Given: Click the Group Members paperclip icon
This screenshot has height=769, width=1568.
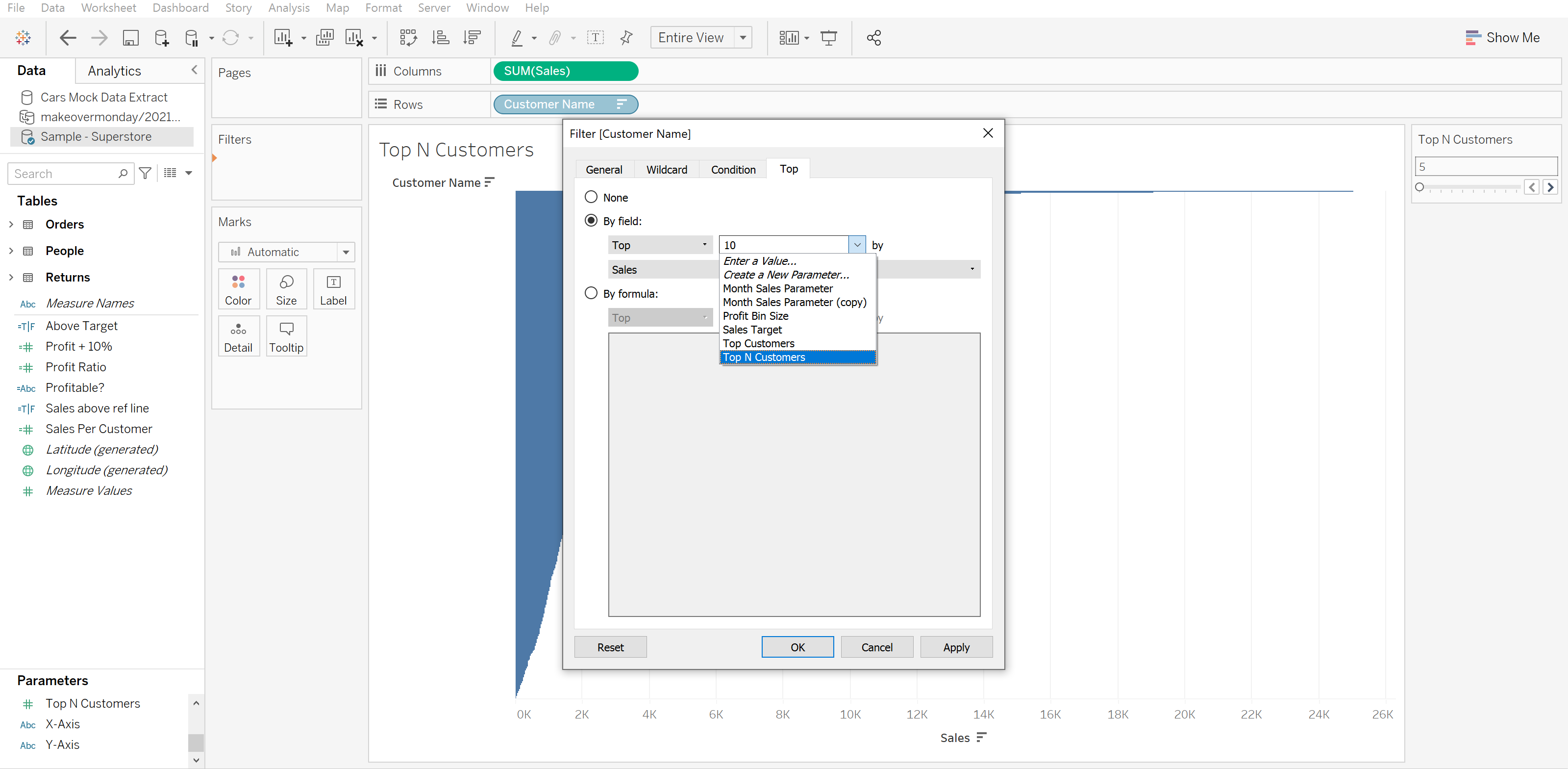Looking at the screenshot, I should click(554, 38).
